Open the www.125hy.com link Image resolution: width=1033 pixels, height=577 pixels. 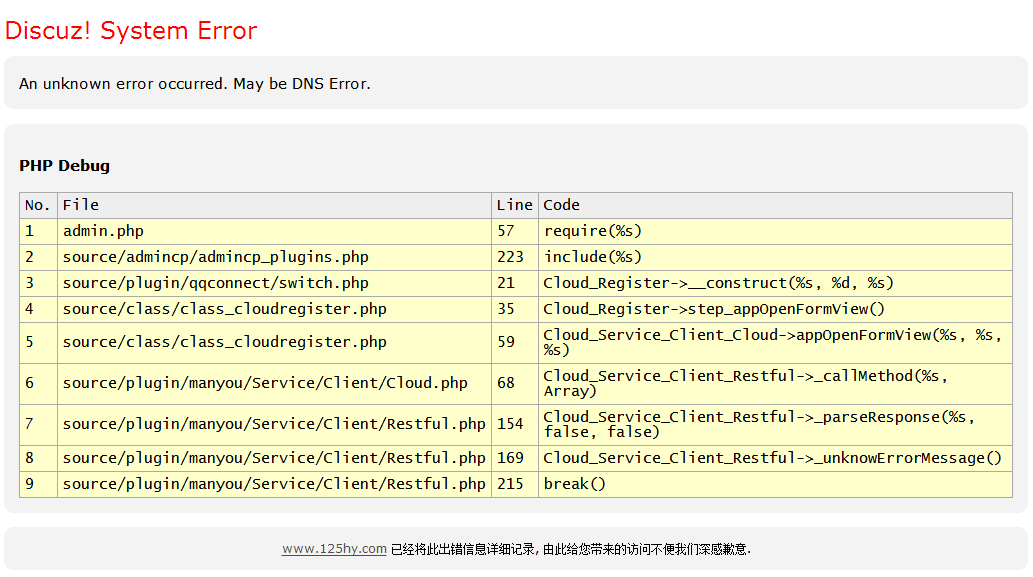(334, 549)
